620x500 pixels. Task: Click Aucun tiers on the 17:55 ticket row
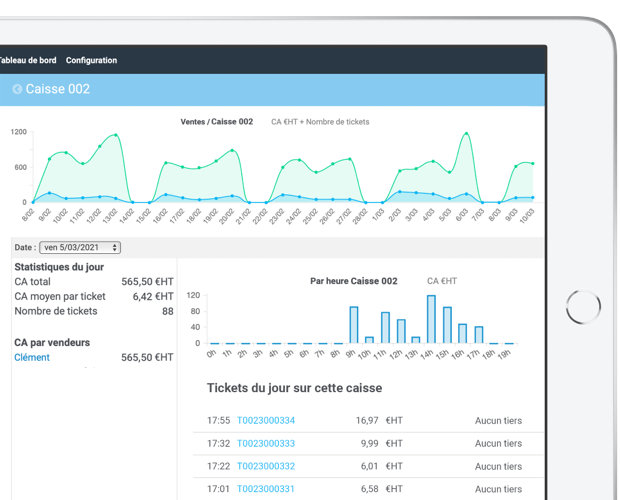(498, 421)
